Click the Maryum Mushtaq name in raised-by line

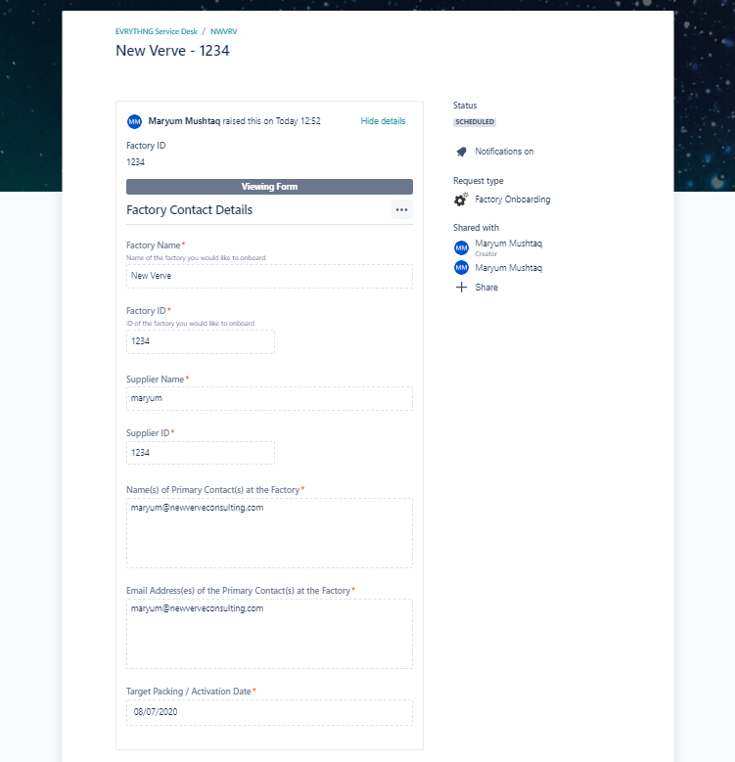coord(184,121)
